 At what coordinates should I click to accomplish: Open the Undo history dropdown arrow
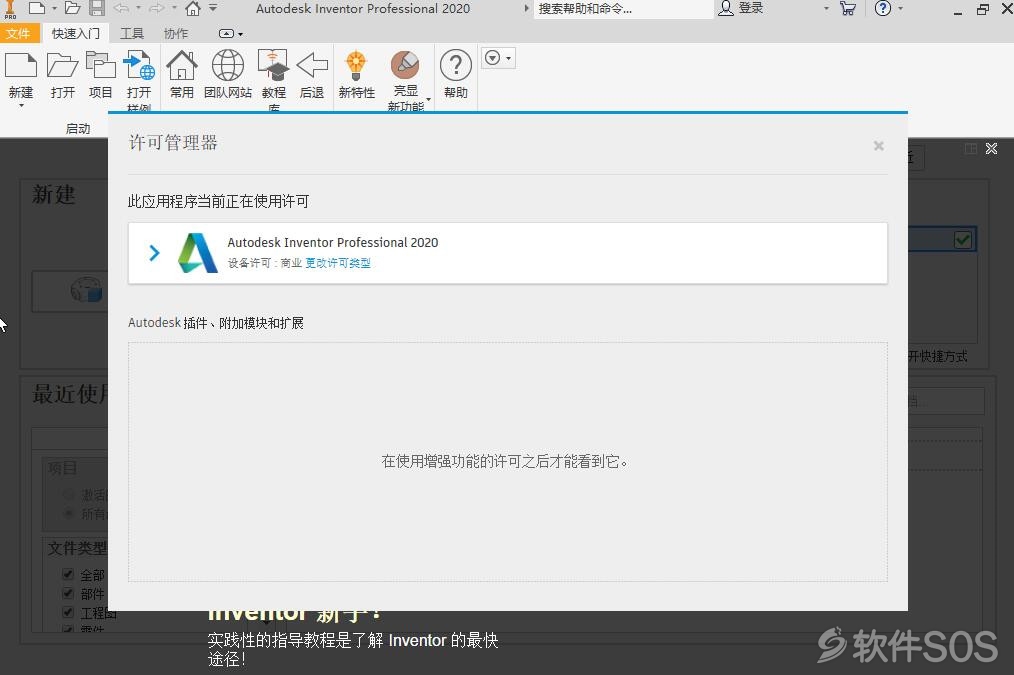(138, 8)
